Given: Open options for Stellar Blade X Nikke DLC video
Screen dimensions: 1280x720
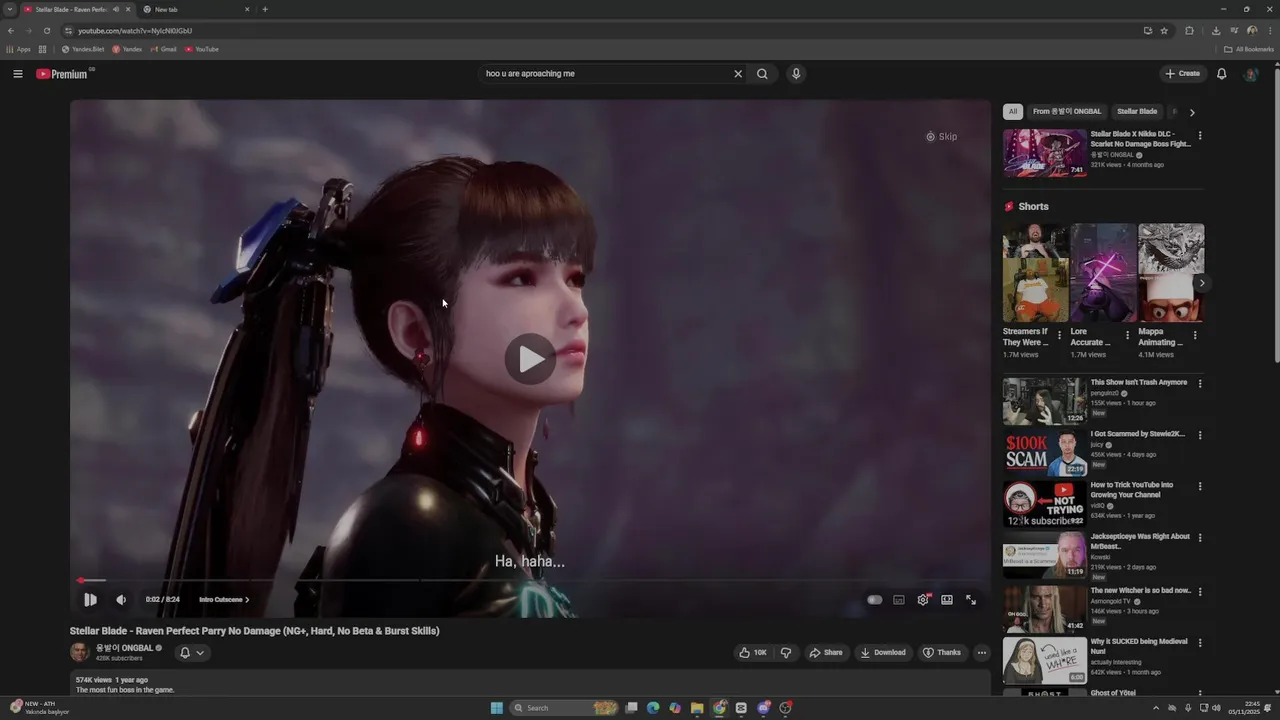Looking at the screenshot, I should click(1200, 136).
